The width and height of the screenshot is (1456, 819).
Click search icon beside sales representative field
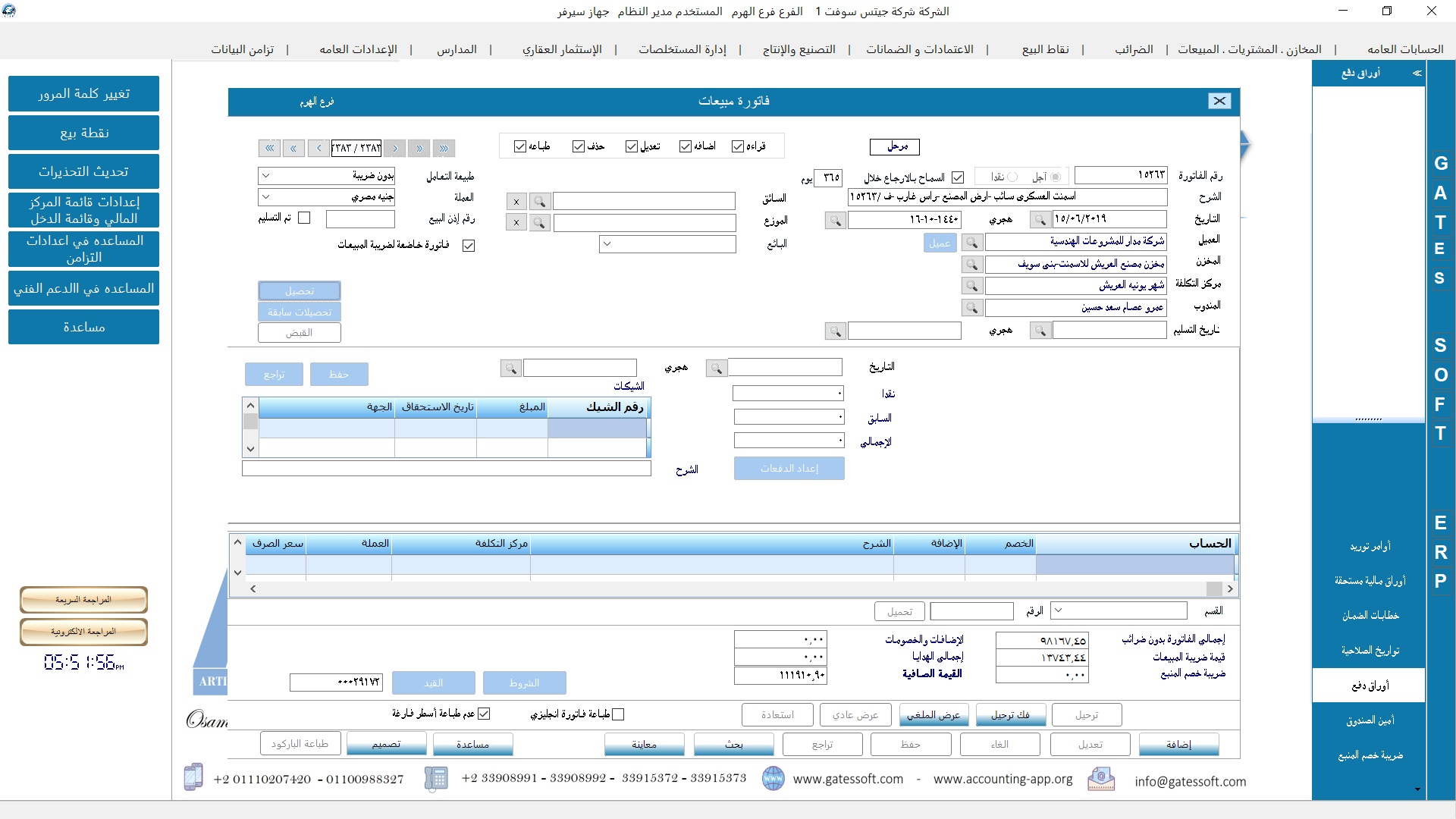[972, 308]
